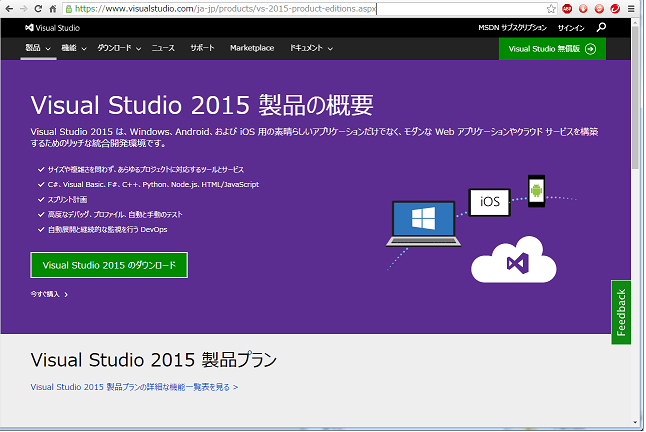Viewport: 646px width, 432px height.
Task: Expand the 製品 navigation menu
Action: pyautogui.click(x=38, y=48)
